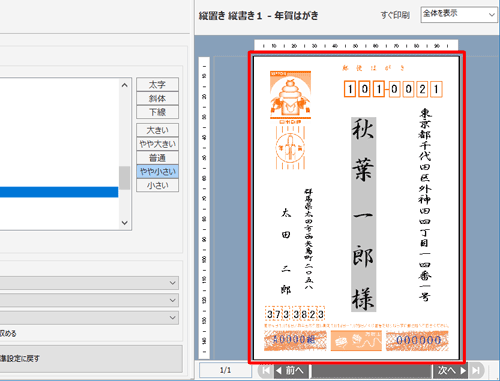Pick 小さい font size
The image size is (500, 381).
pyautogui.click(x=157, y=185)
